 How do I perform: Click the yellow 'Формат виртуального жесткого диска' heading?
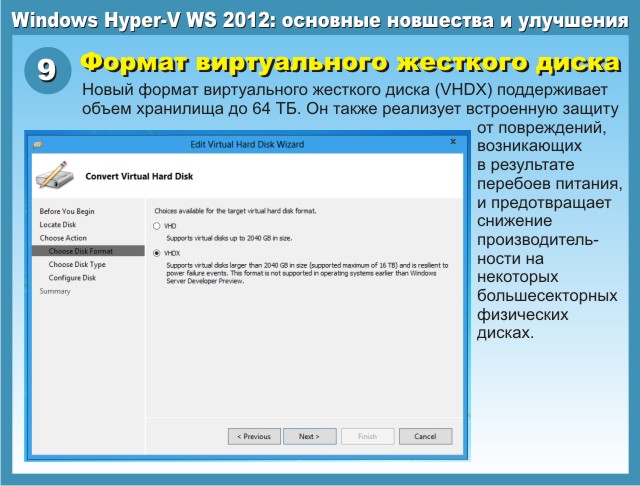(x=351, y=64)
